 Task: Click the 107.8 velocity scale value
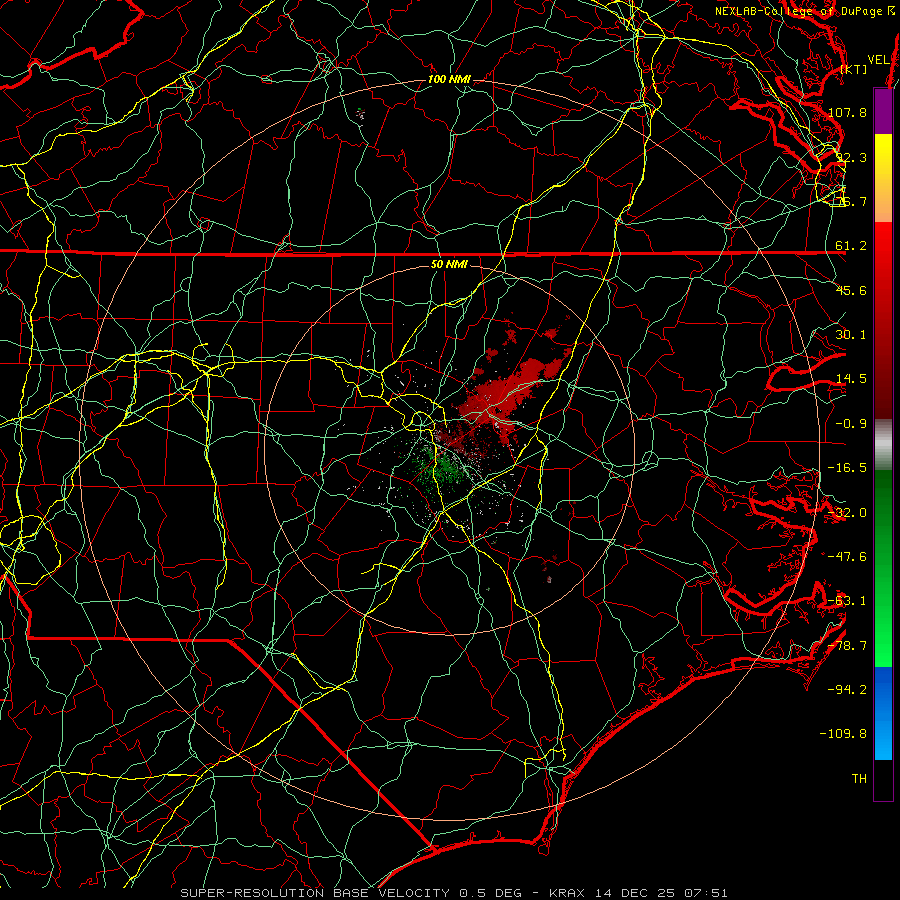tap(847, 112)
